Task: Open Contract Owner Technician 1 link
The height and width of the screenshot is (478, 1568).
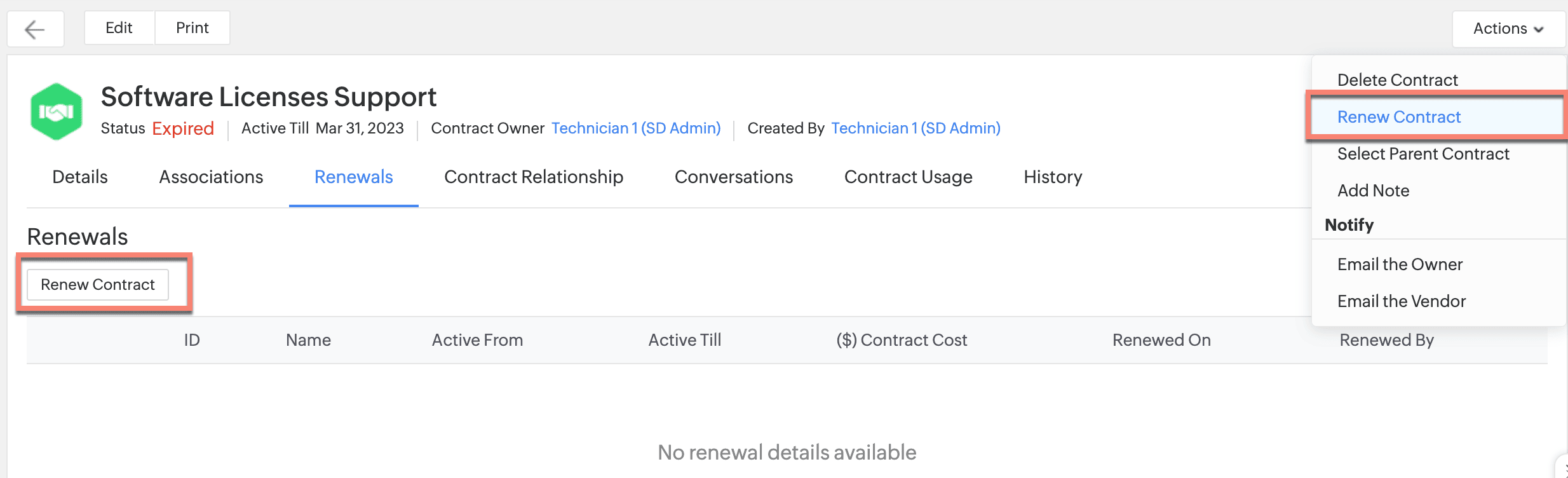Action: (x=636, y=128)
